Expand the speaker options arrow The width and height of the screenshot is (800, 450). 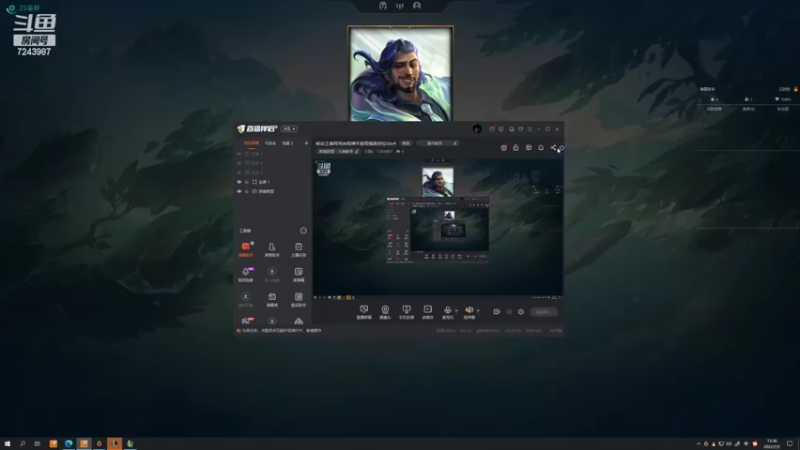pos(478,310)
